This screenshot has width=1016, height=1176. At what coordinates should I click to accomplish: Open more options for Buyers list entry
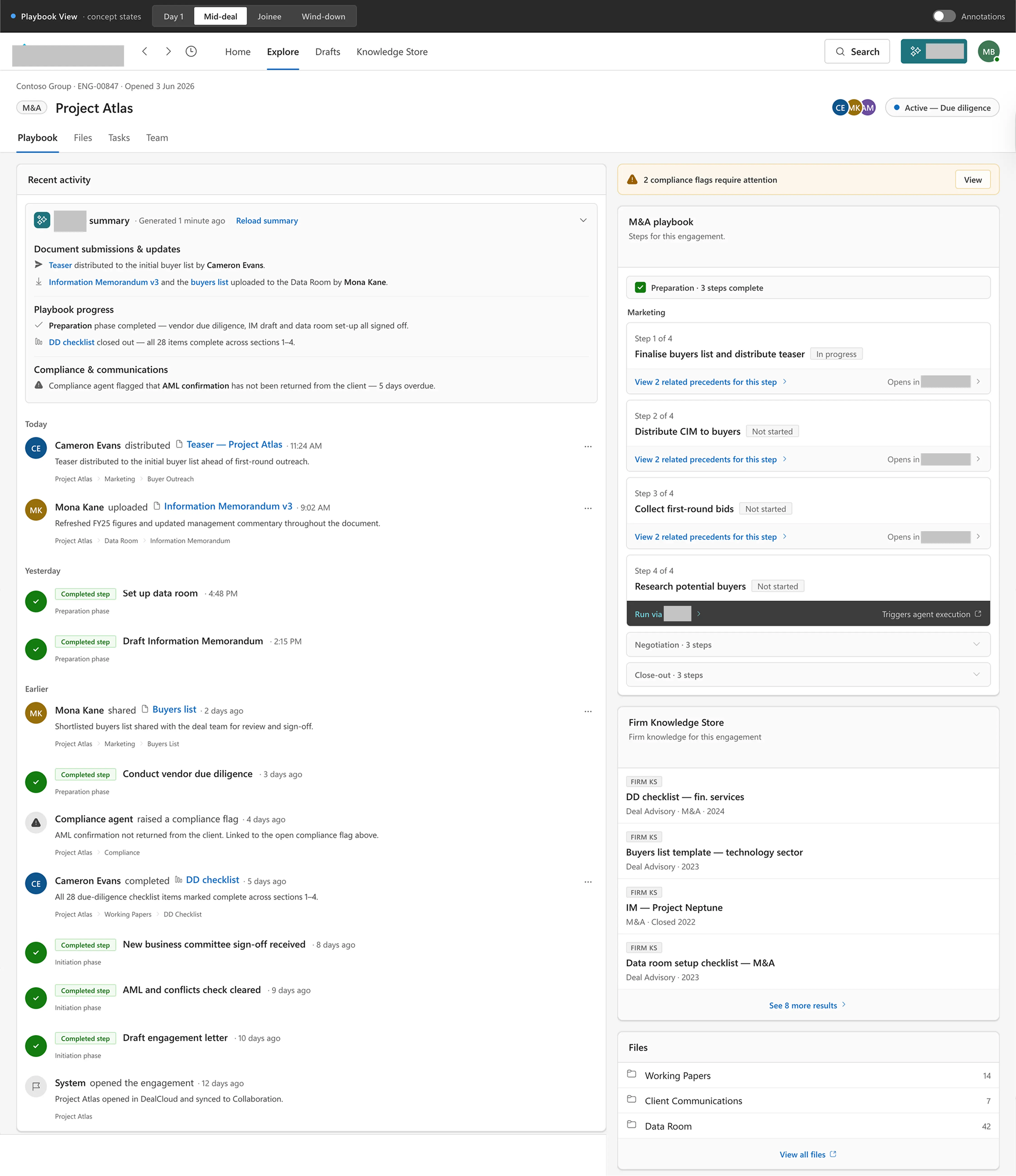[x=588, y=712]
